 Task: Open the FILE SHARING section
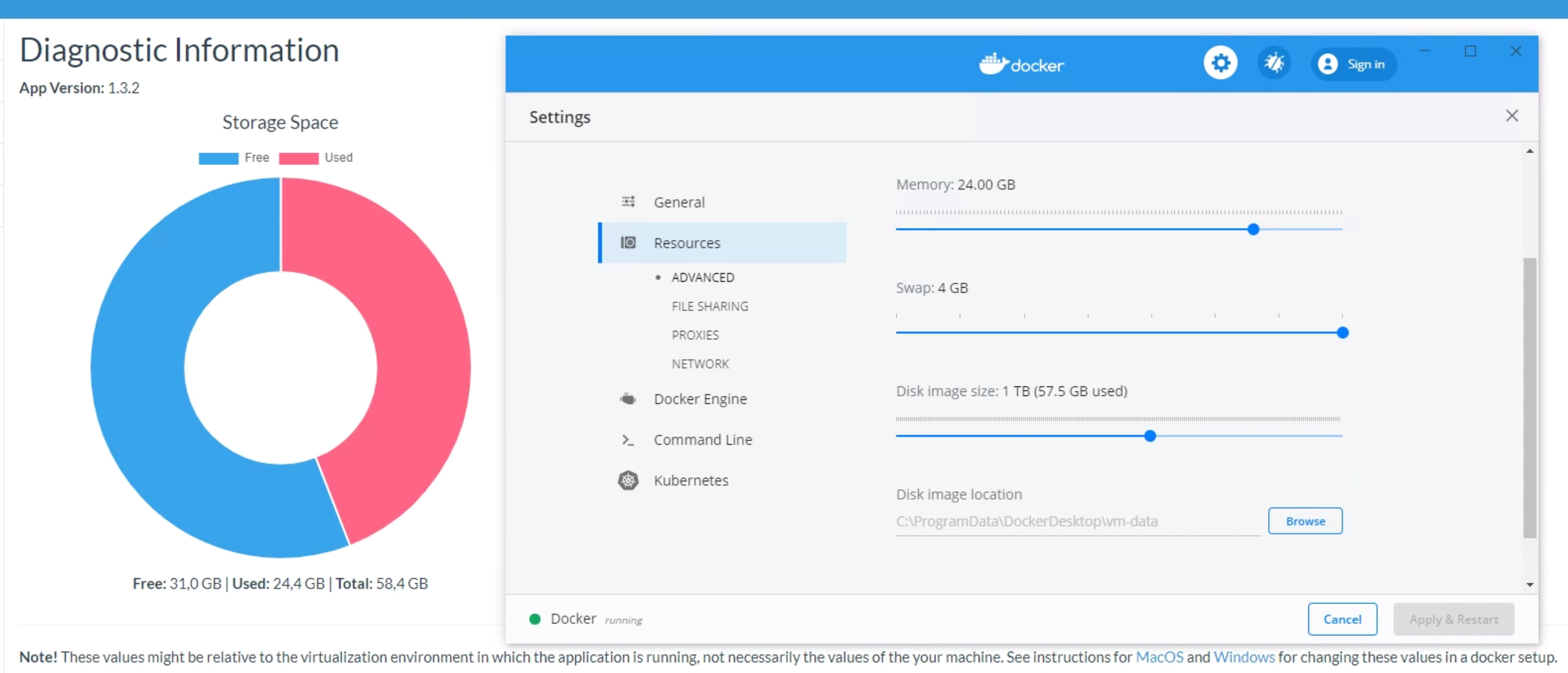[710, 306]
